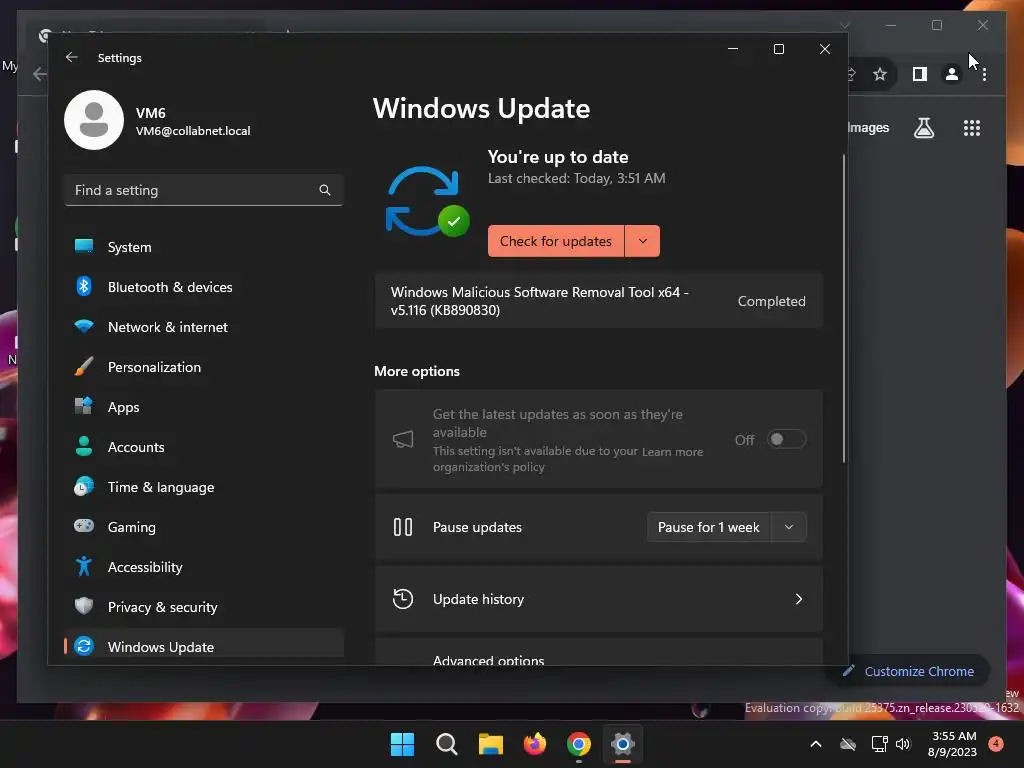Click the Malicious Software Removal Tool entry
Viewport: 1024px width, 768px height.
click(598, 301)
